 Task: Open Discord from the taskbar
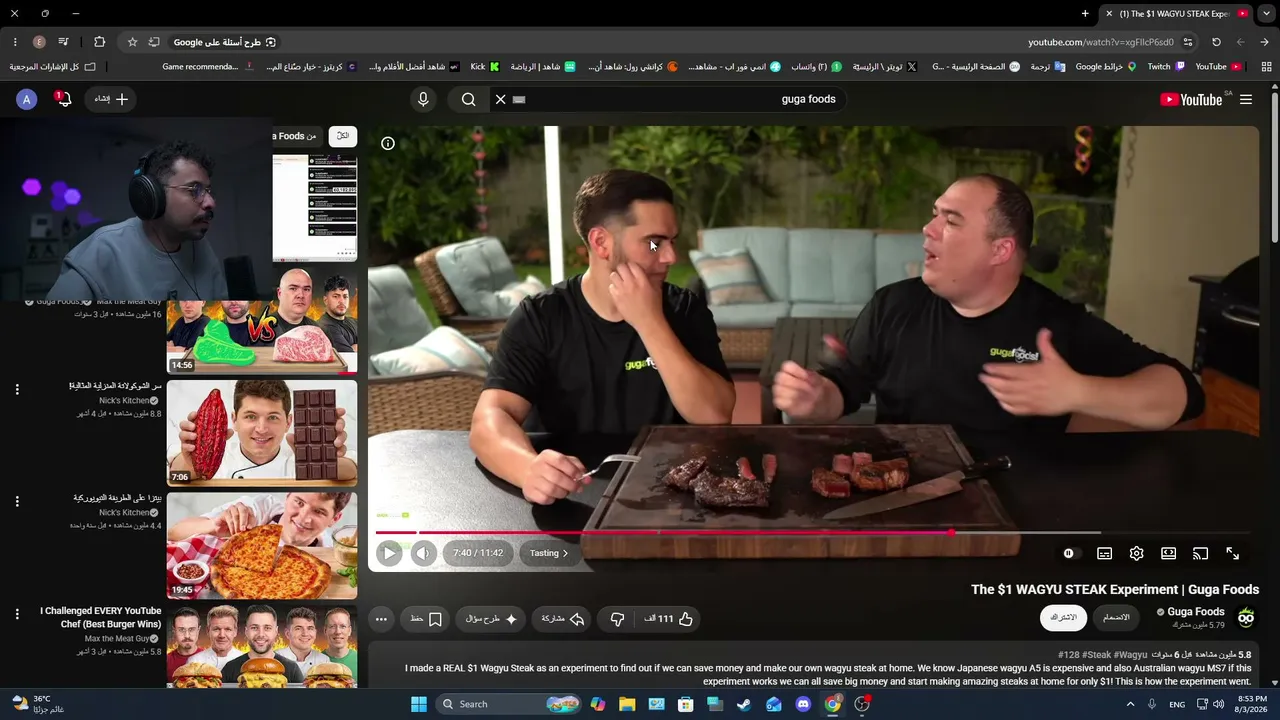pyautogui.click(x=803, y=704)
